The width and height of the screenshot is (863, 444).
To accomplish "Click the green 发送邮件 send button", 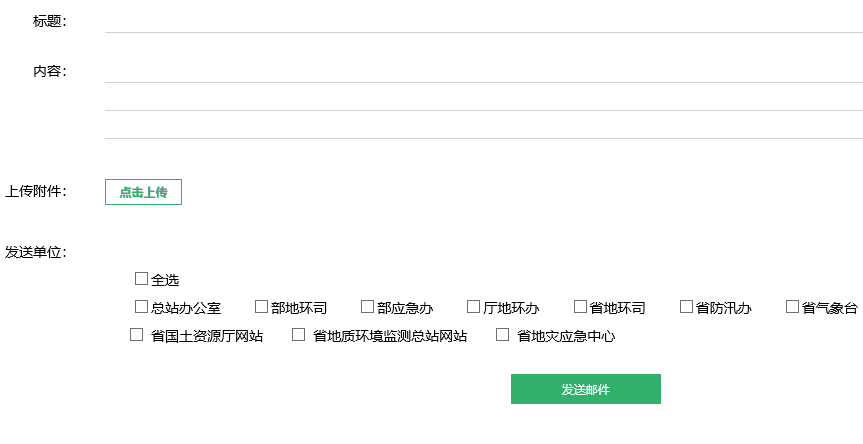I will 585,389.
